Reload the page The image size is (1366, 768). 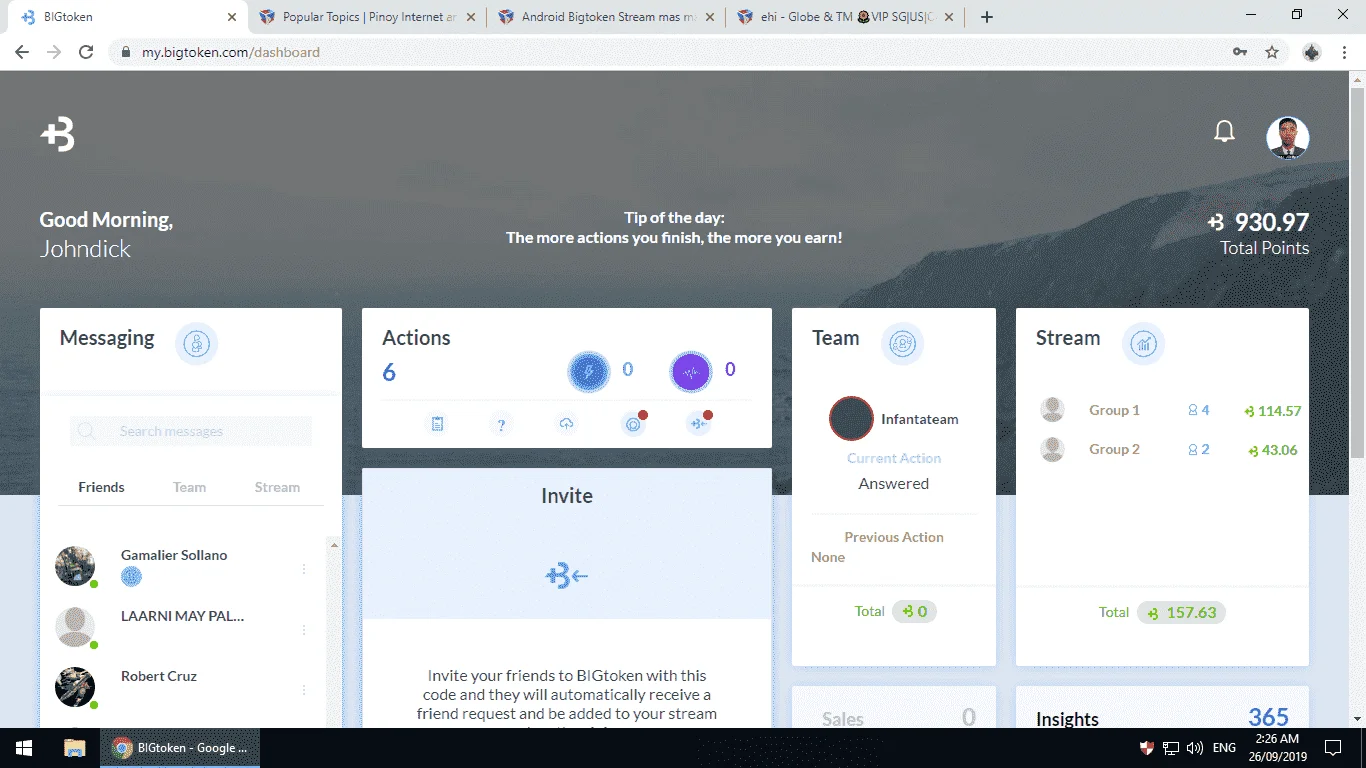coord(86,52)
